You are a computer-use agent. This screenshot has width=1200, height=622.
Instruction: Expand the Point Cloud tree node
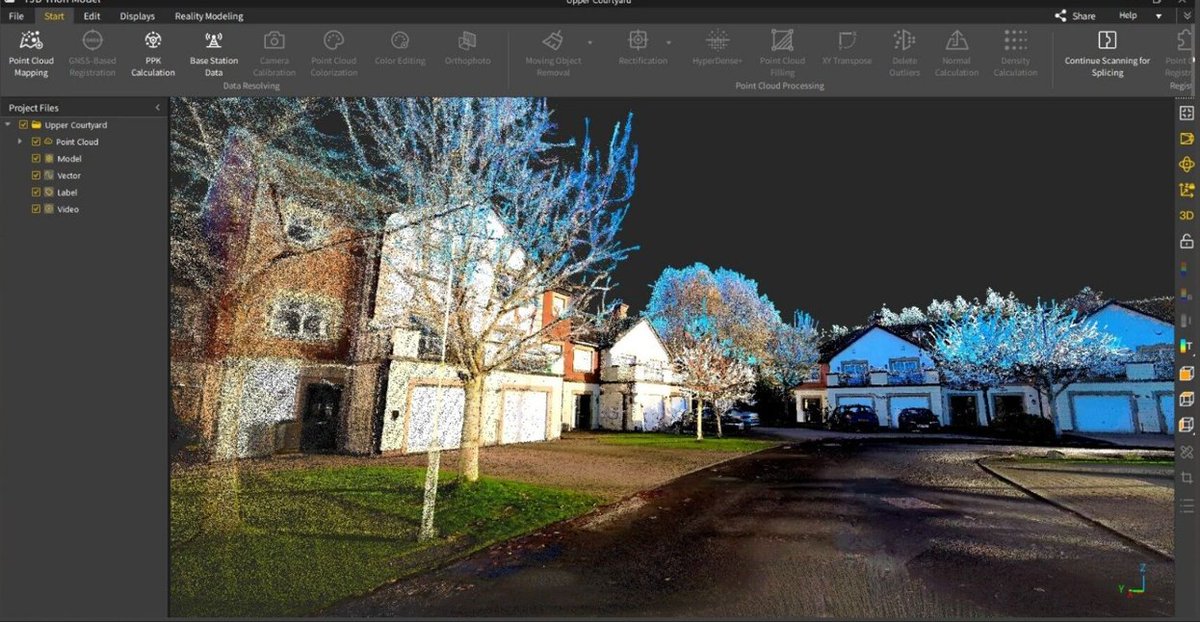pos(20,142)
